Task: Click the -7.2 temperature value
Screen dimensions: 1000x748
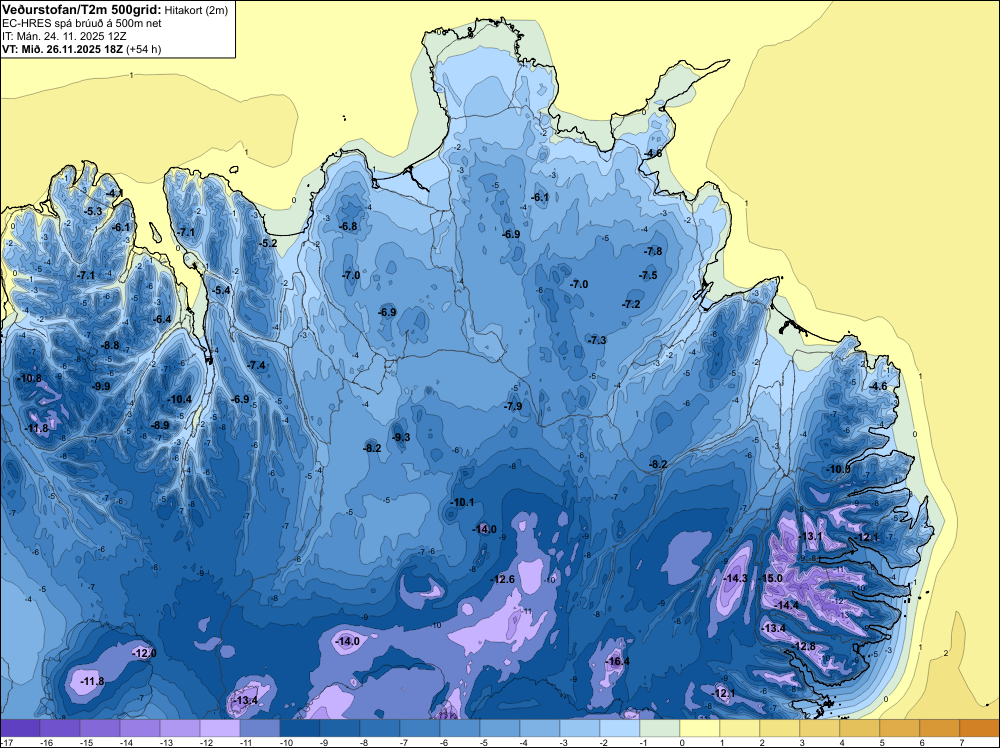Action: tap(631, 305)
